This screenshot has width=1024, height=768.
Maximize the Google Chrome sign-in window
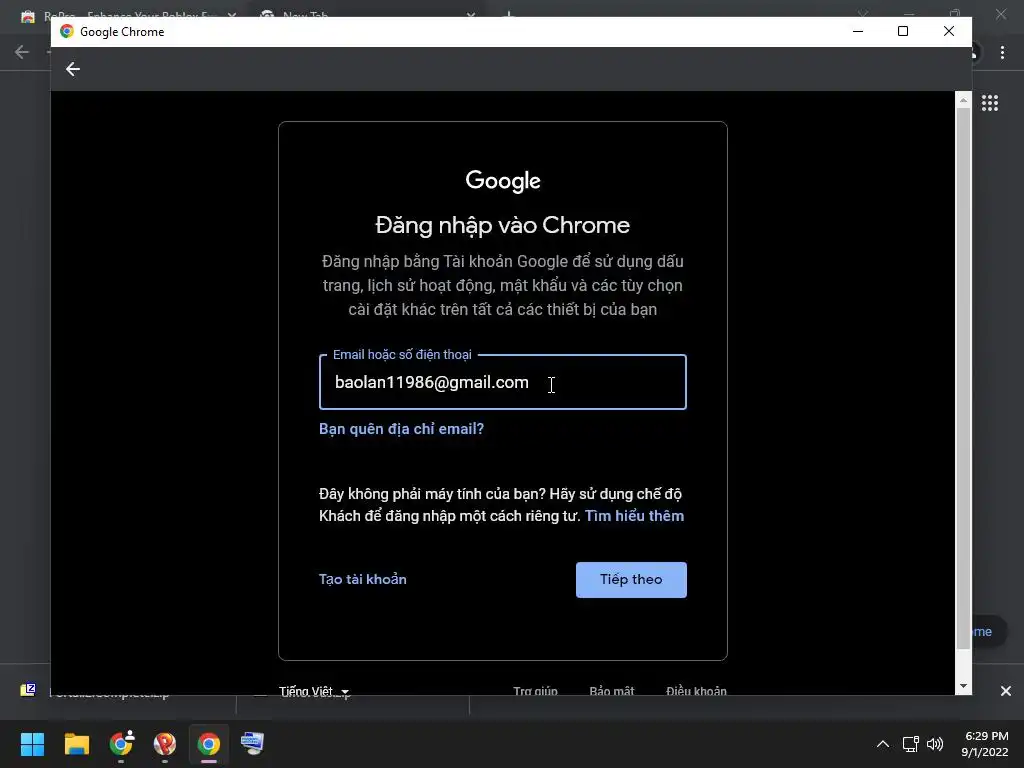(903, 31)
